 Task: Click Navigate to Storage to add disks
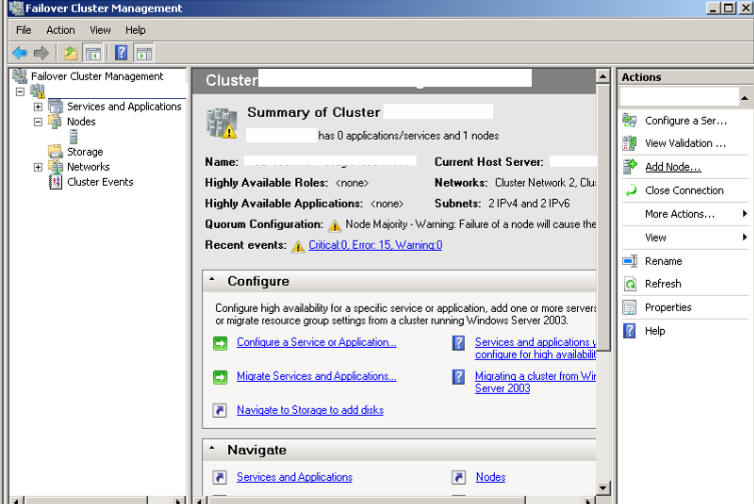[x=310, y=410]
